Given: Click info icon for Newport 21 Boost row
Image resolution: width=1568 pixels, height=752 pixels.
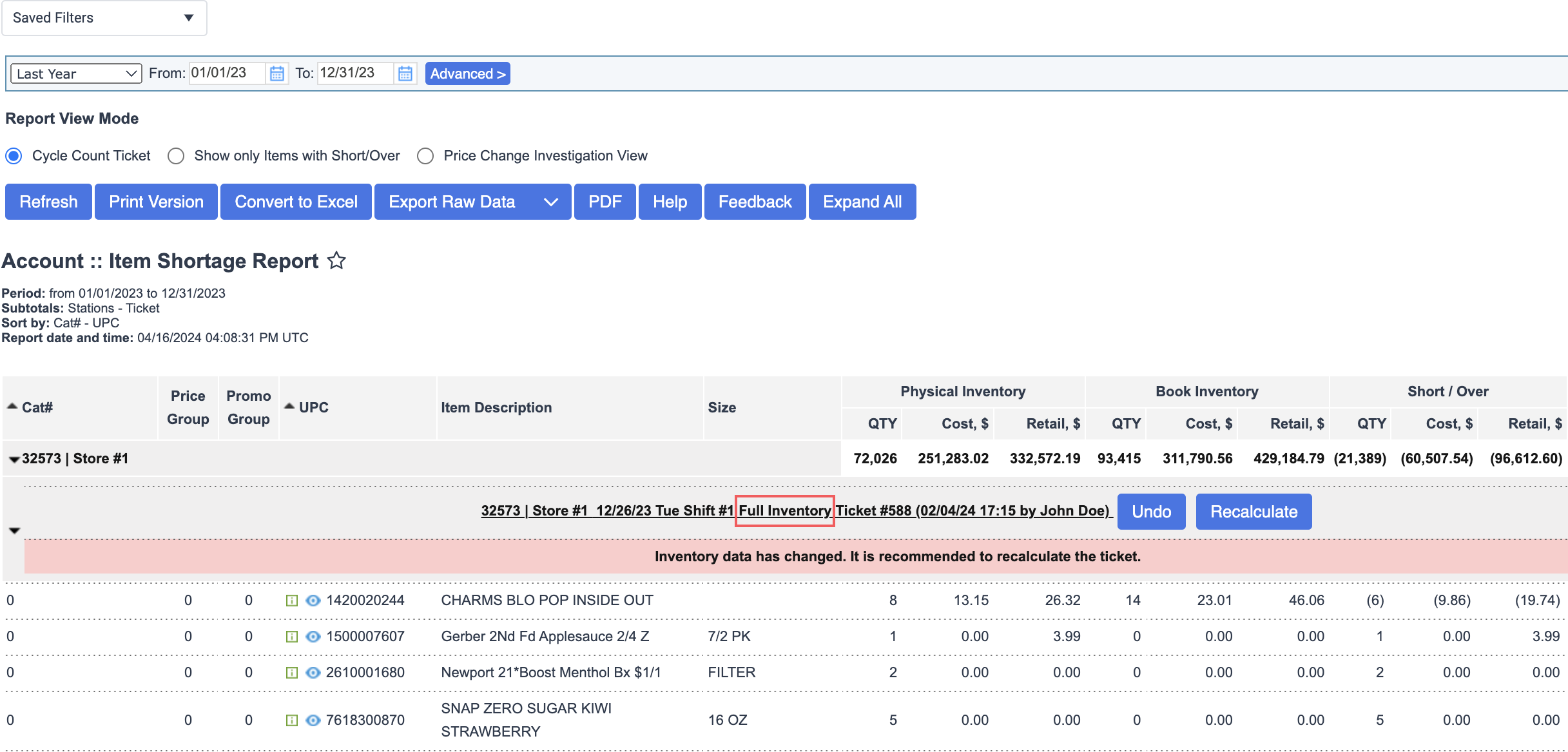Looking at the screenshot, I should tap(291, 673).
